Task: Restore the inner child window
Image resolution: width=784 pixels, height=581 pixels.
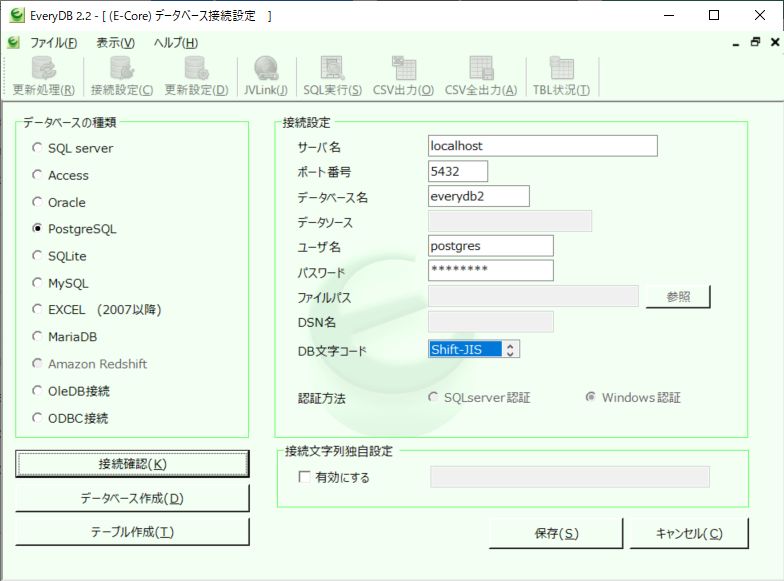Action: [755, 42]
